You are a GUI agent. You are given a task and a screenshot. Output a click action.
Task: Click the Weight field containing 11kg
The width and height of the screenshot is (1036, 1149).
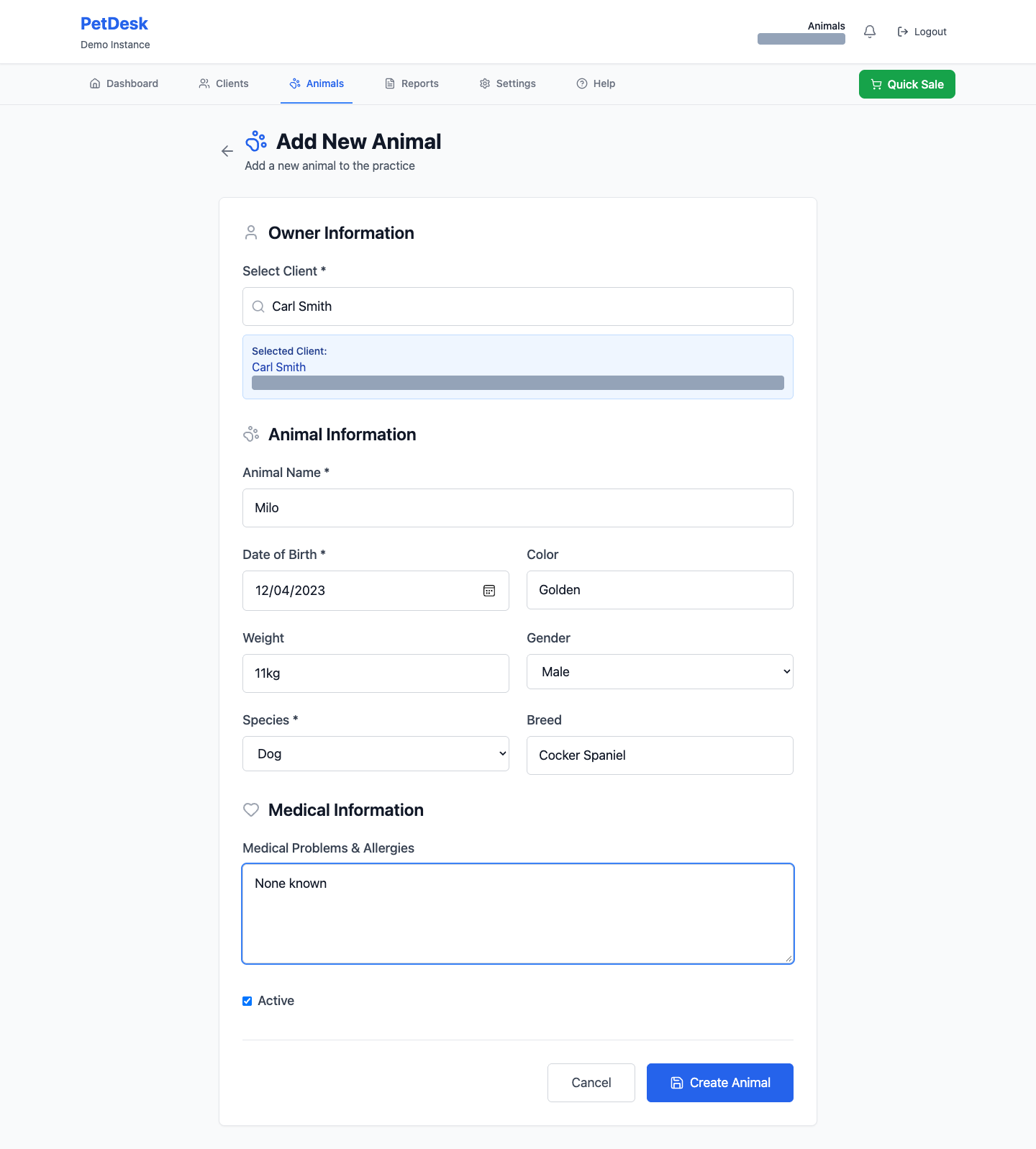coord(376,673)
